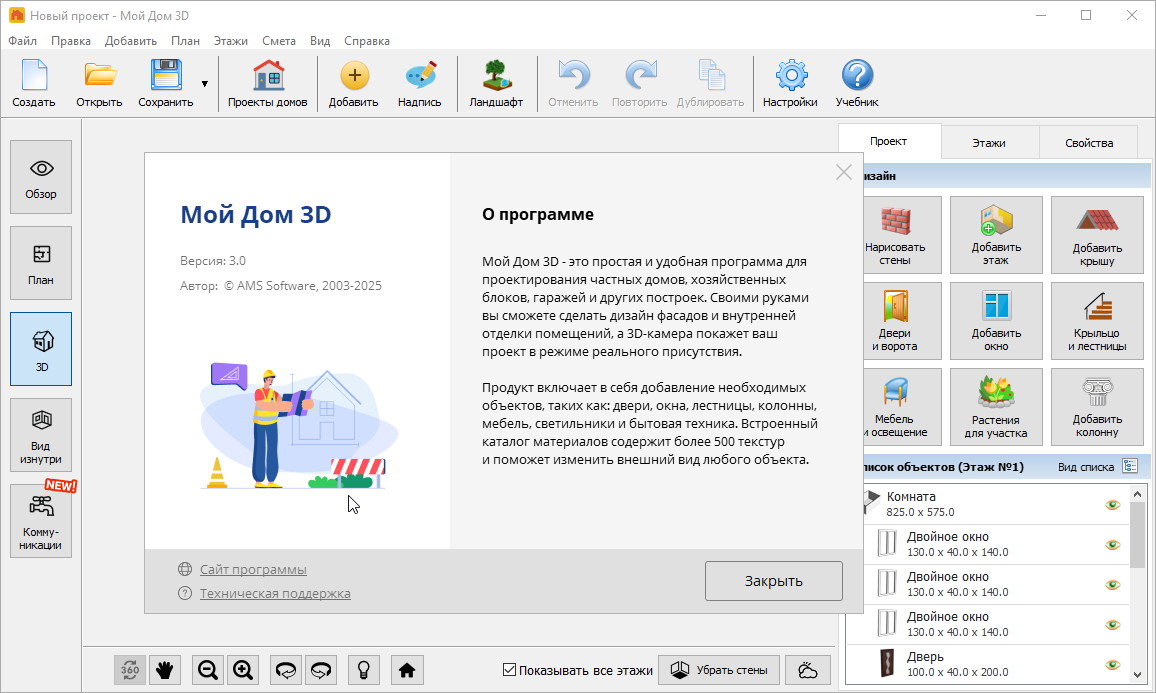1156x693 pixels.
Task: Click the Отменить undo arrow
Action: coord(573,84)
